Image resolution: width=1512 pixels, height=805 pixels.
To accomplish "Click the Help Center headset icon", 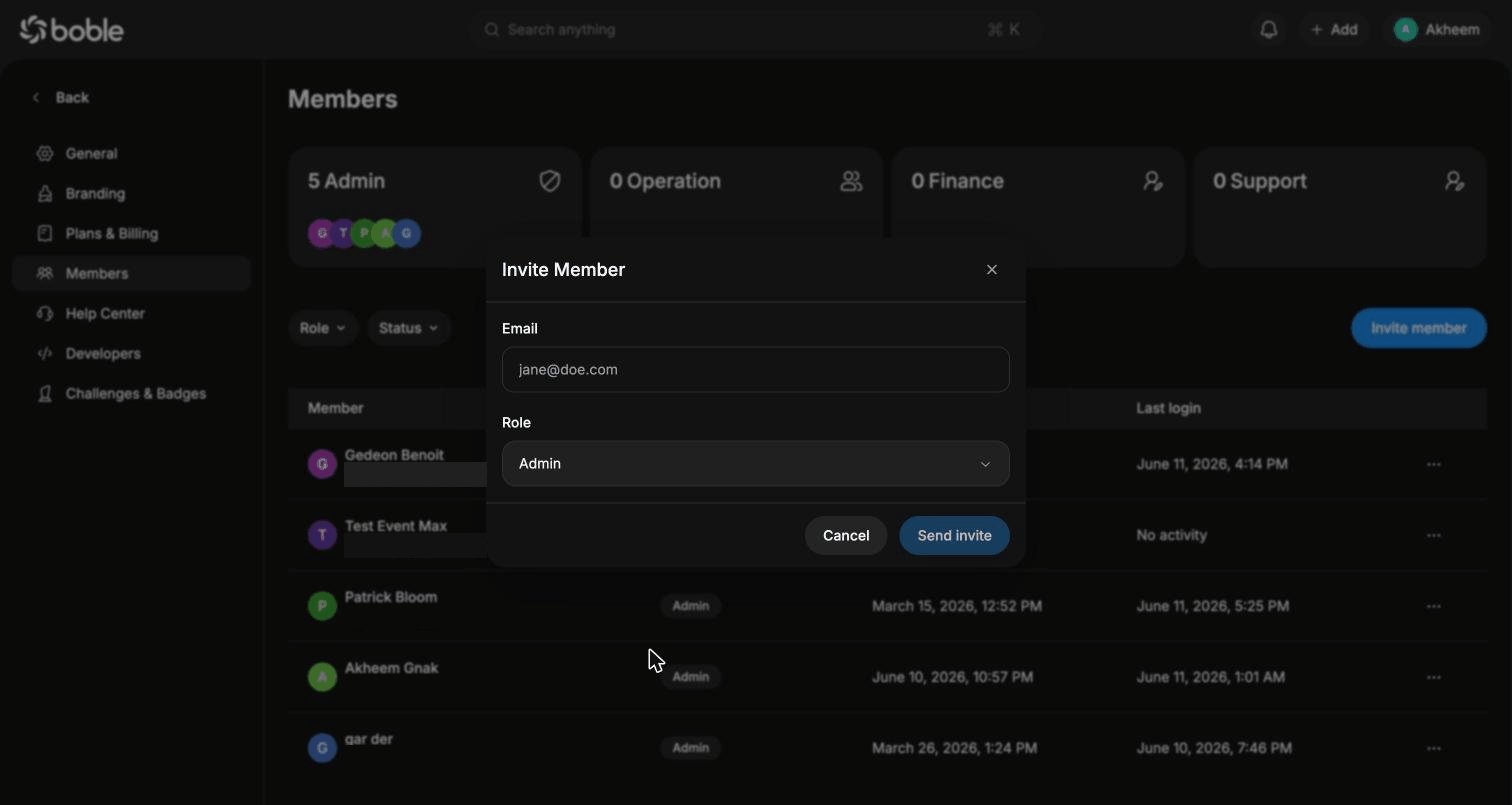I will coord(44,314).
